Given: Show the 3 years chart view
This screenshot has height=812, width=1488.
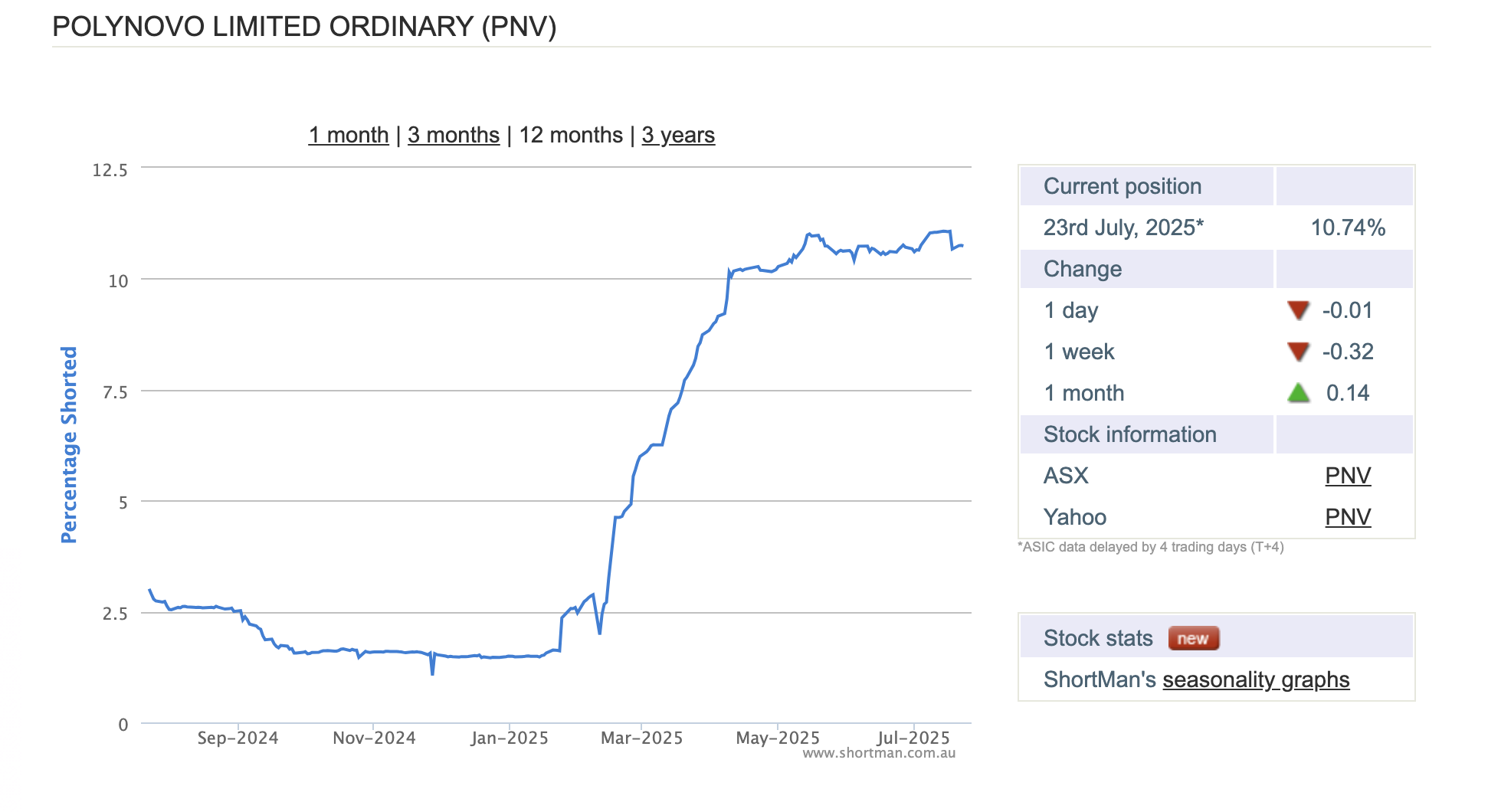Looking at the screenshot, I should point(678,135).
